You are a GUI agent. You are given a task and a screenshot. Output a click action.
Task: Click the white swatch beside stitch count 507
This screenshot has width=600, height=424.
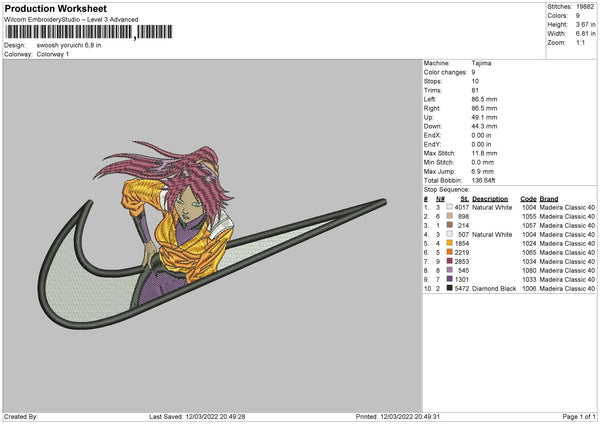pos(449,234)
